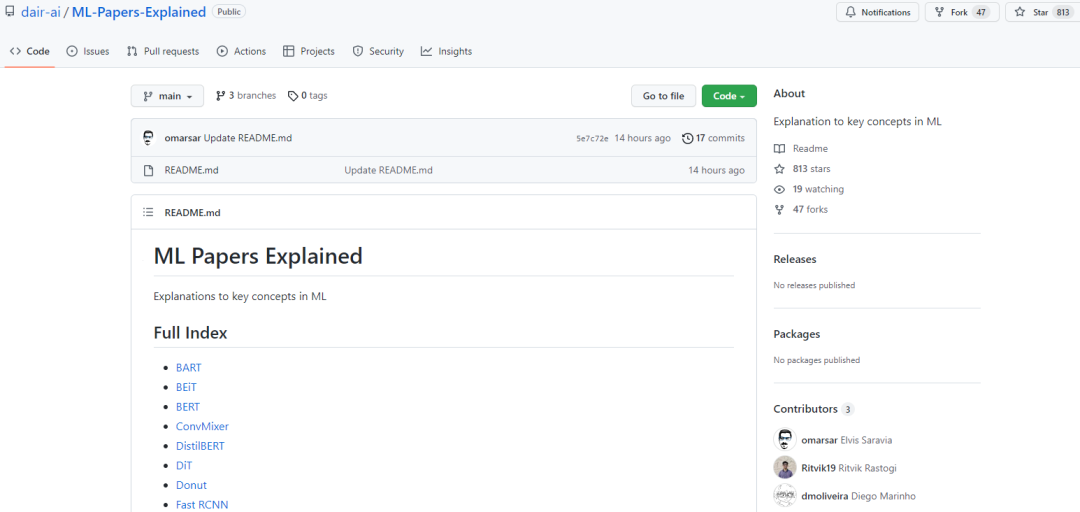View the 0 tags link

[307, 96]
